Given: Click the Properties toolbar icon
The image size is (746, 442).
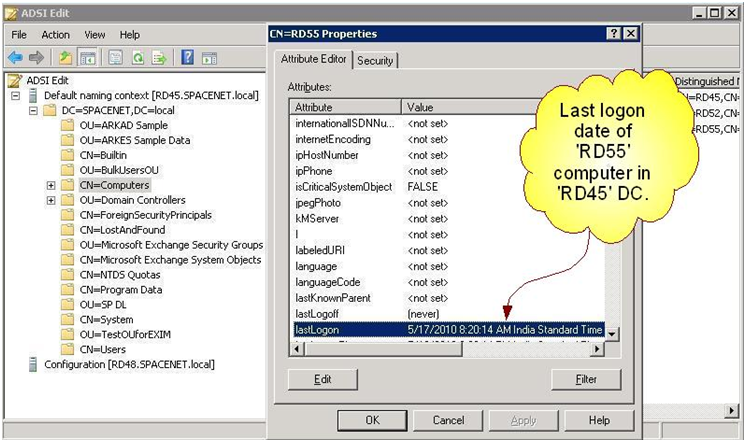Looking at the screenshot, I should coord(114,58).
